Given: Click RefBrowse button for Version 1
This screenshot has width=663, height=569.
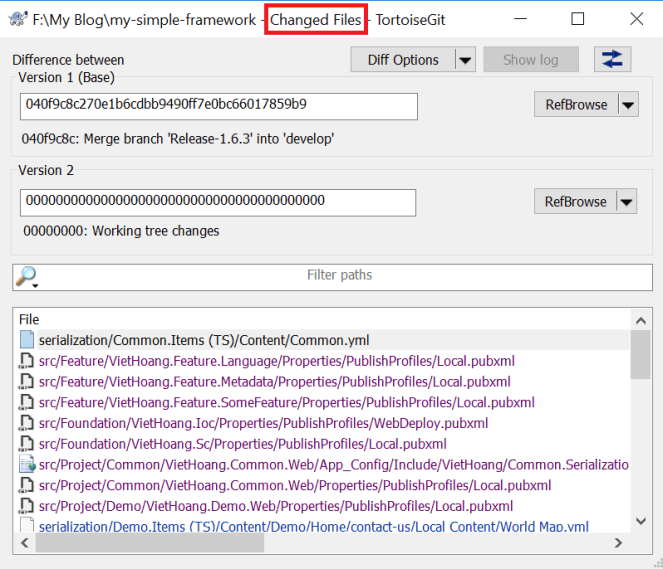Looking at the screenshot, I should click(575, 105).
